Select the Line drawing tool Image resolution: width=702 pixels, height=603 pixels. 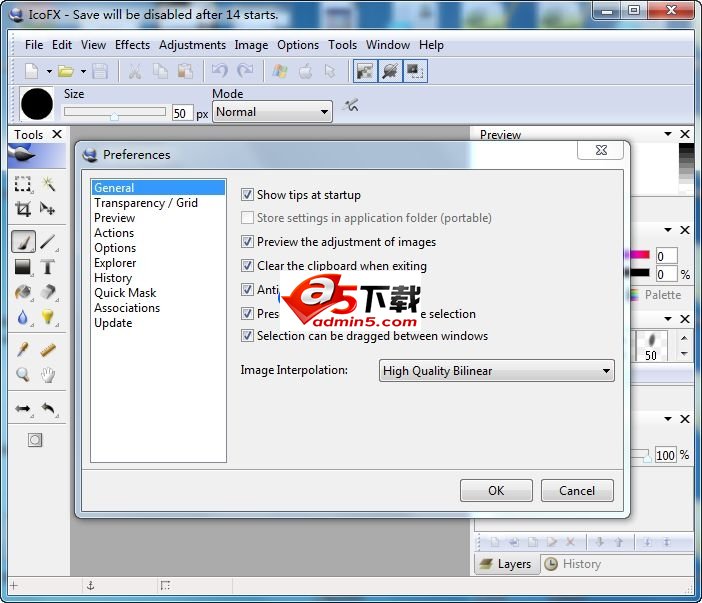(x=48, y=242)
